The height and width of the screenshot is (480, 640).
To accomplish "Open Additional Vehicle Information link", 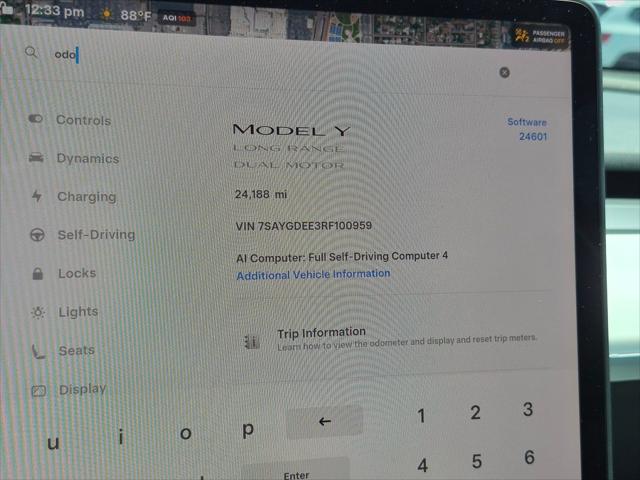I will 313,274.
